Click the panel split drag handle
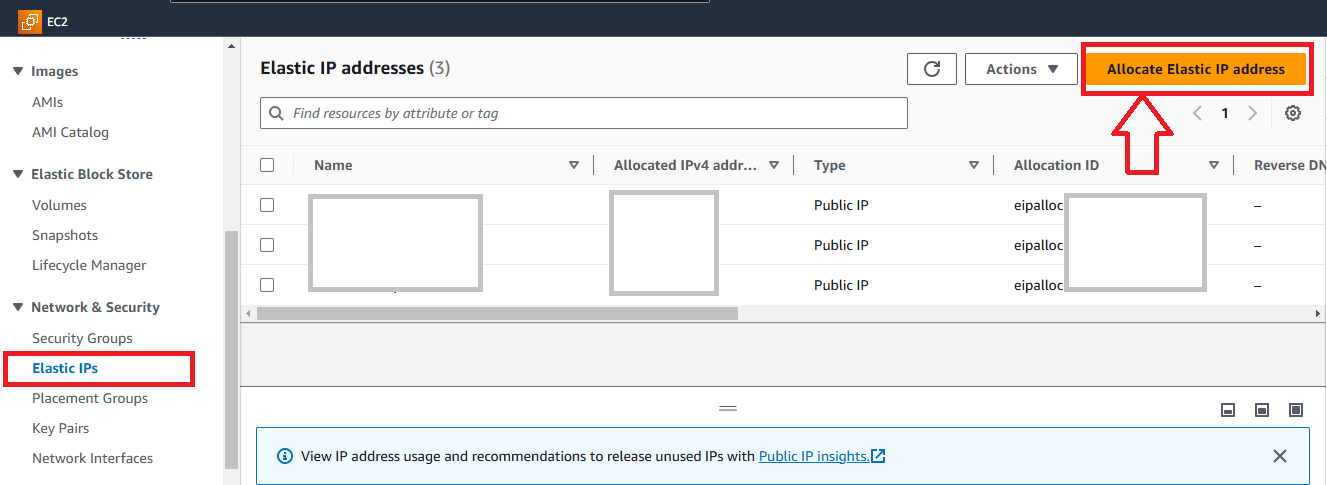Viewport: 1327px width, 485px height. point(728,409)
